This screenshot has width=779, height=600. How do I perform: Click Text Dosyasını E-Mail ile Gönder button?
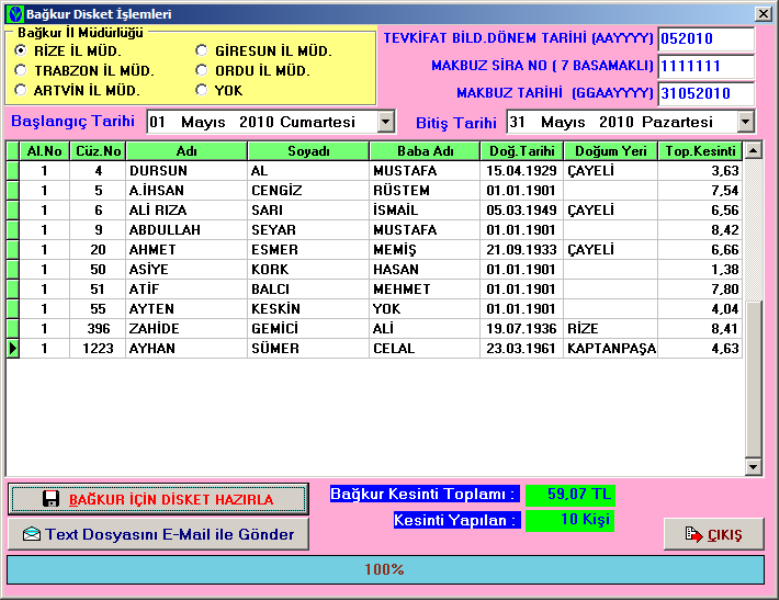tap(158, 534)
